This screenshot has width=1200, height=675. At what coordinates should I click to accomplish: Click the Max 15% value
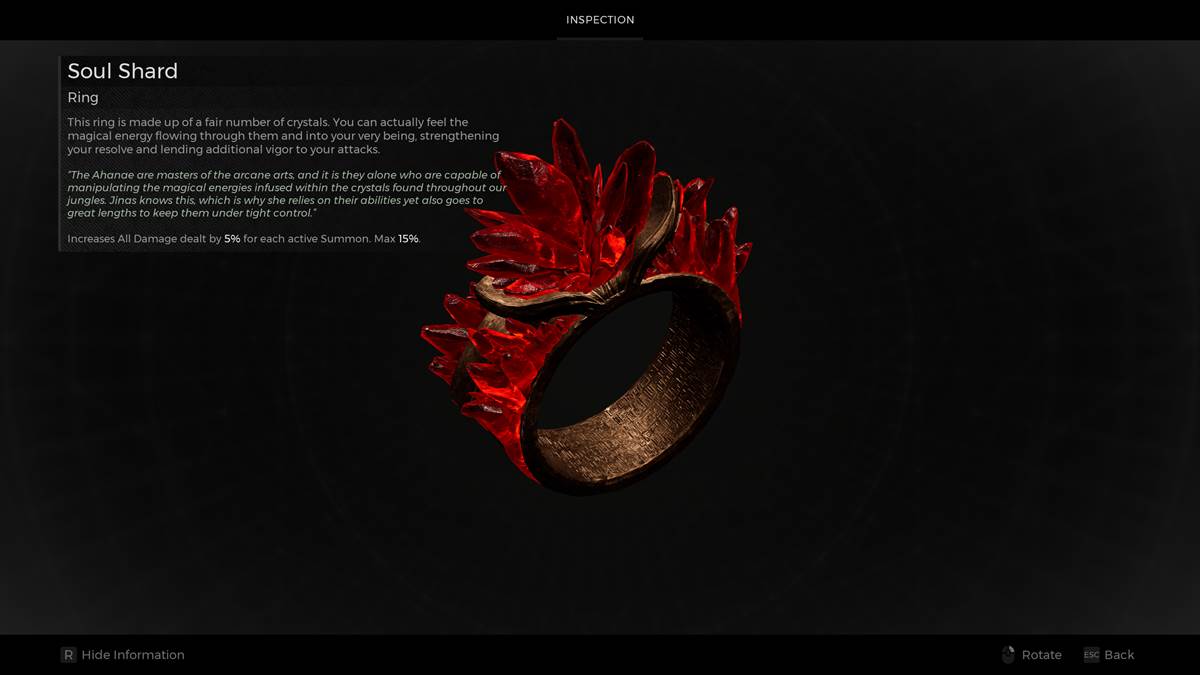coord(408,239)
